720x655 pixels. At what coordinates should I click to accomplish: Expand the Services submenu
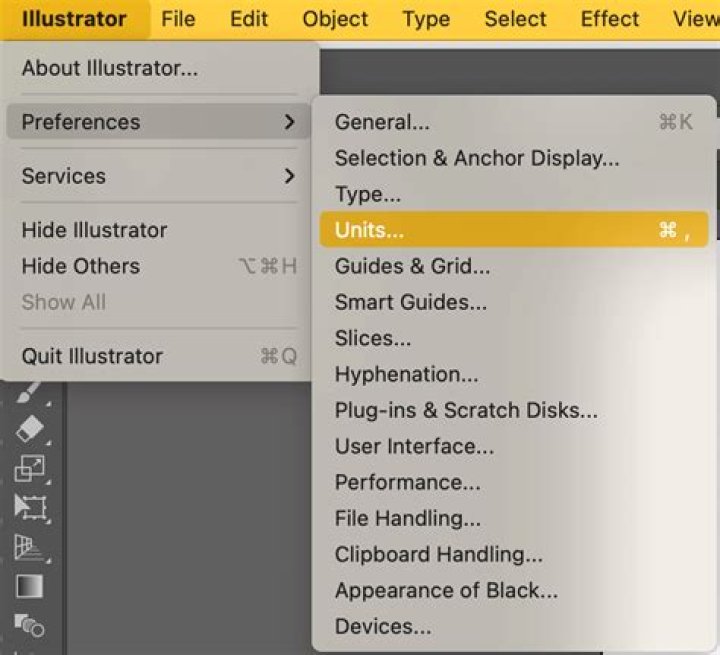tap(158, 176)
